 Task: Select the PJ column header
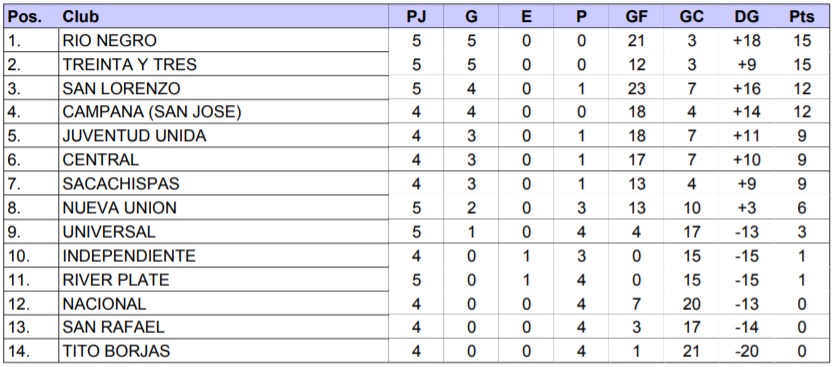pyautogui.click(x=416, y=16)
